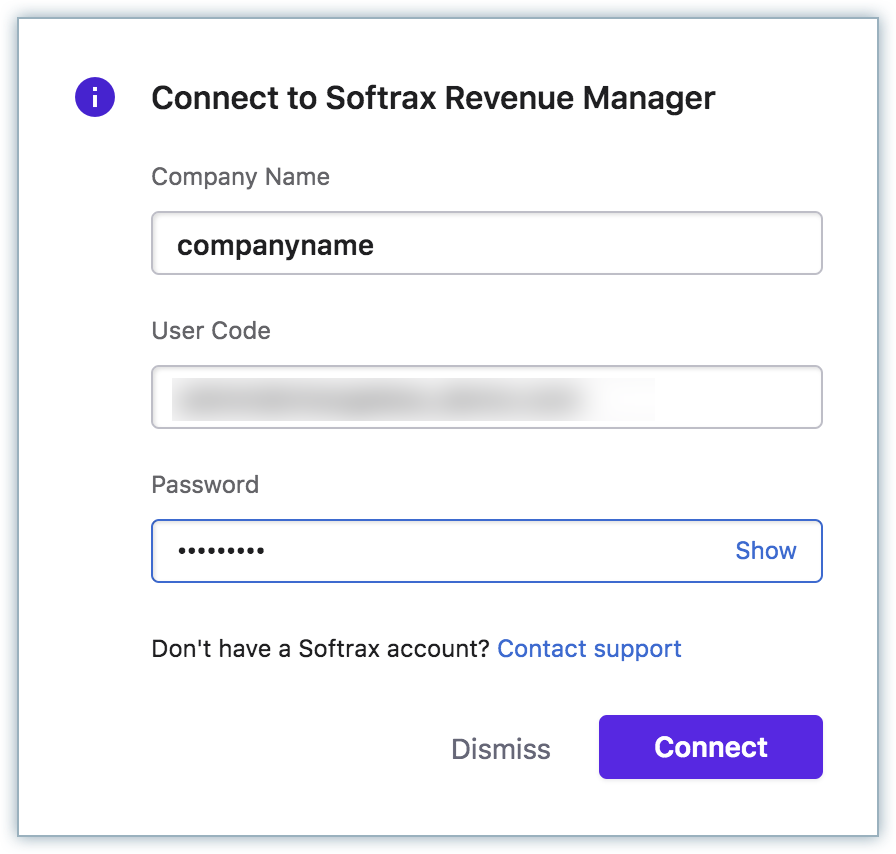Click the dialog title 'Connect to Softrax Revenue Manager'
Image resolution: width=896 pixels, height=854 pixels.
433,98
